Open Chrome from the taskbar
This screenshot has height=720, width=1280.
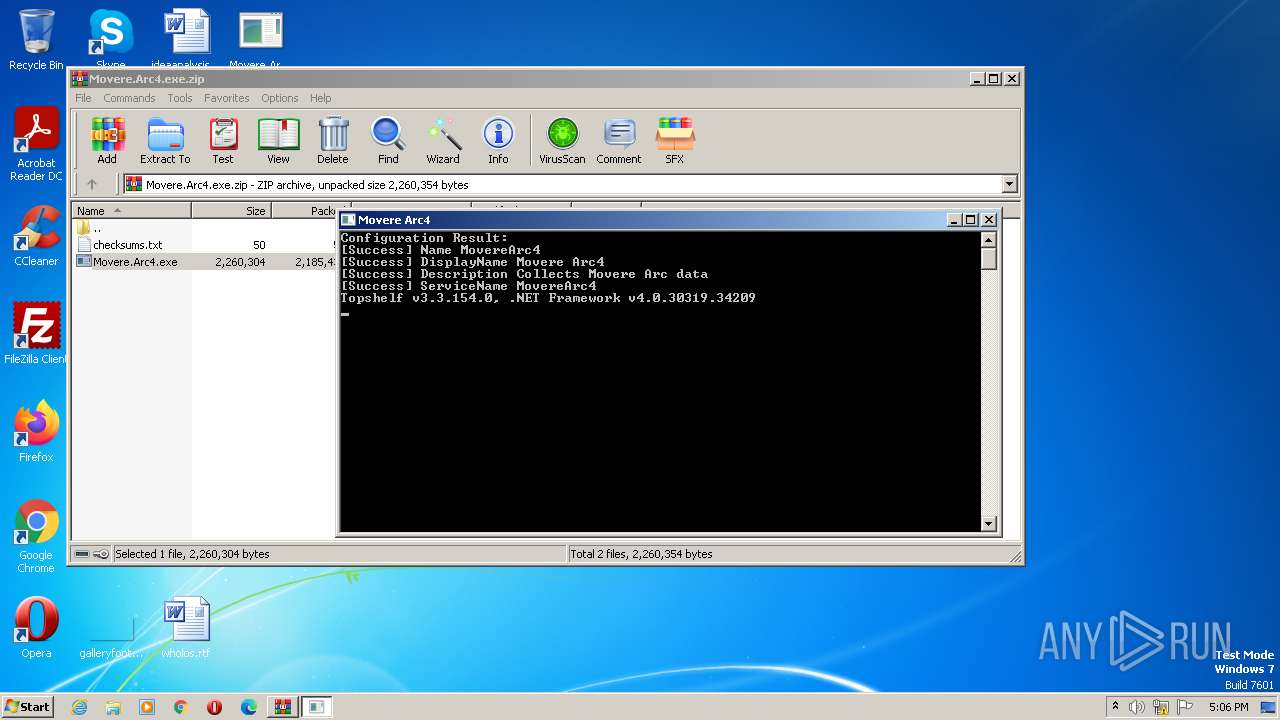click(x=181, y=707)
